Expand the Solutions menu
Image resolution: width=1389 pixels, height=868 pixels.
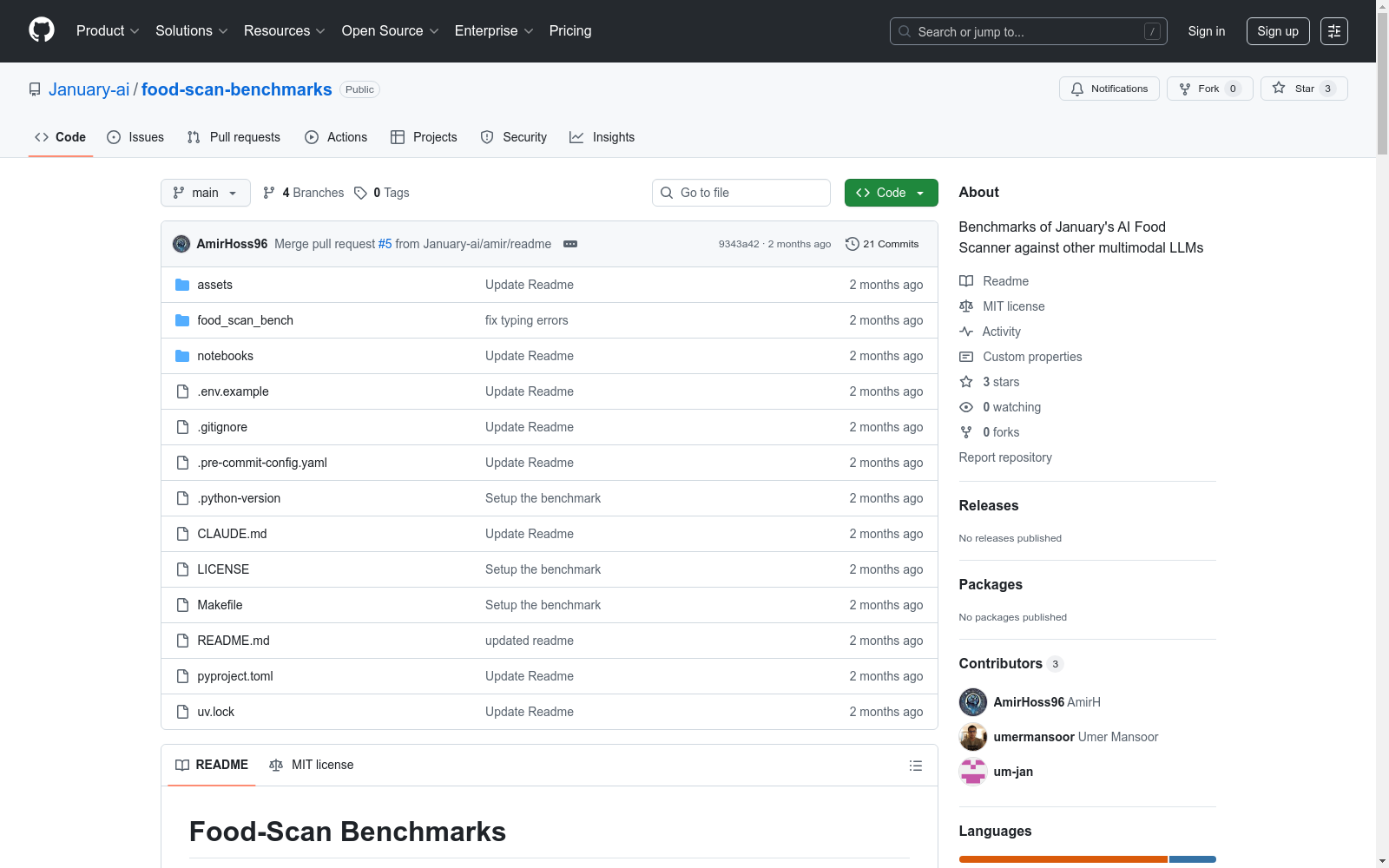tap(192, 31)
